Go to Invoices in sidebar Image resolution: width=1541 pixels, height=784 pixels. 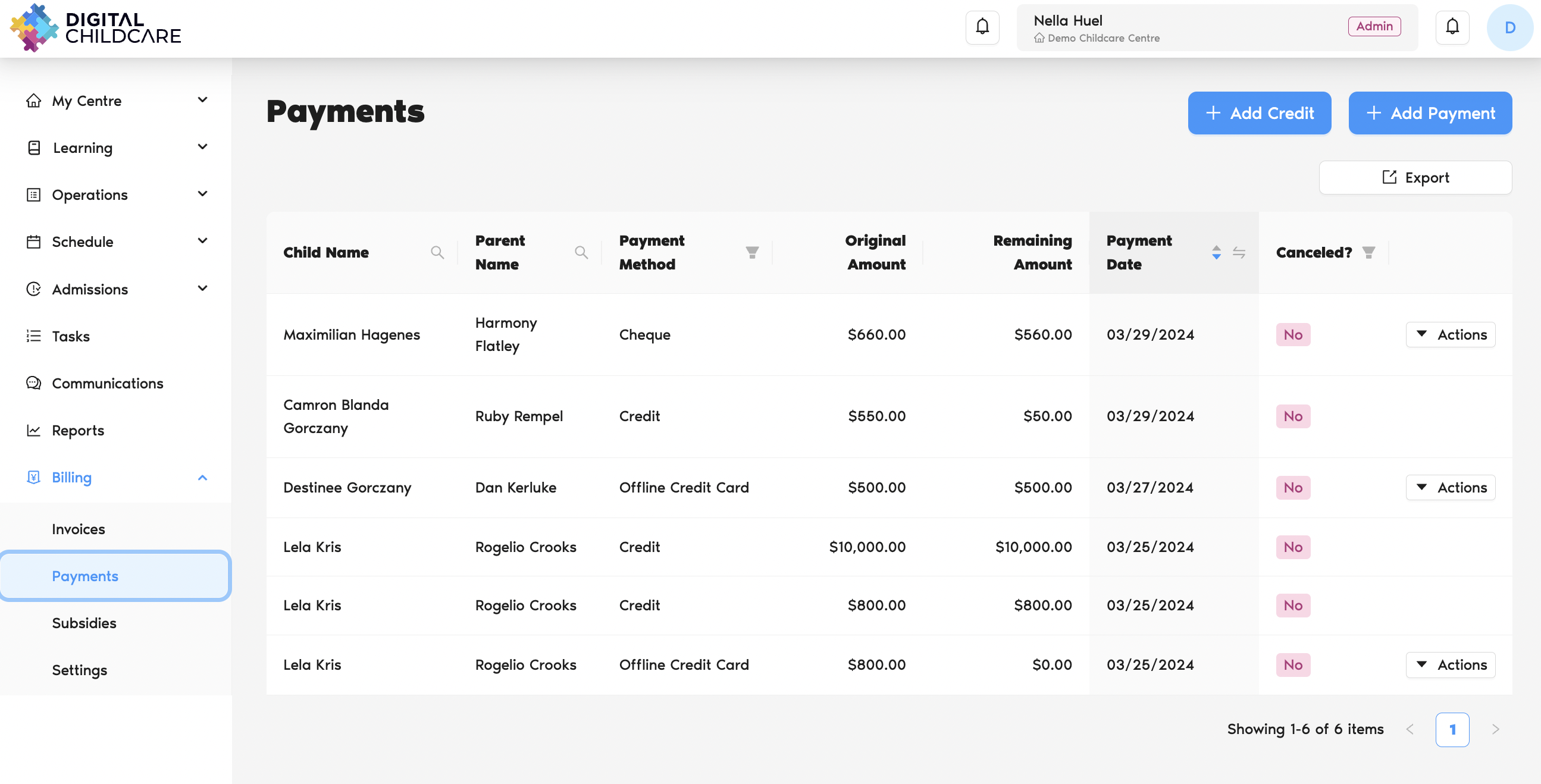[x=79, y=529]
